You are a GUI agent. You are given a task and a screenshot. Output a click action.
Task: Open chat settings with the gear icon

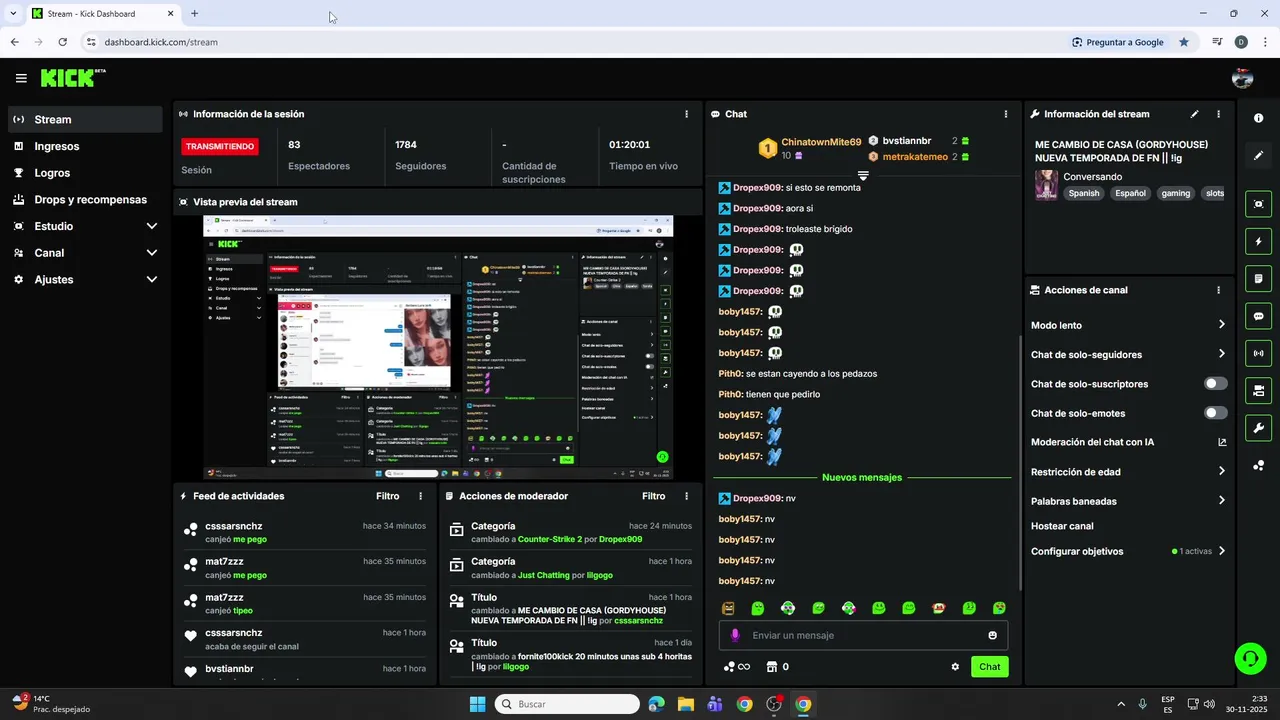click(x=955, y=667)
